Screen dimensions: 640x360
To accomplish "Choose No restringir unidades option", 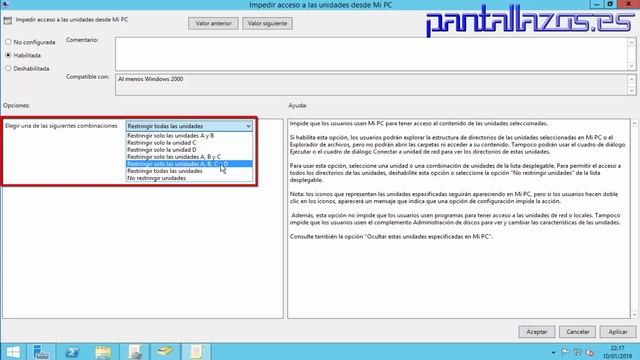I will [189, 178].
